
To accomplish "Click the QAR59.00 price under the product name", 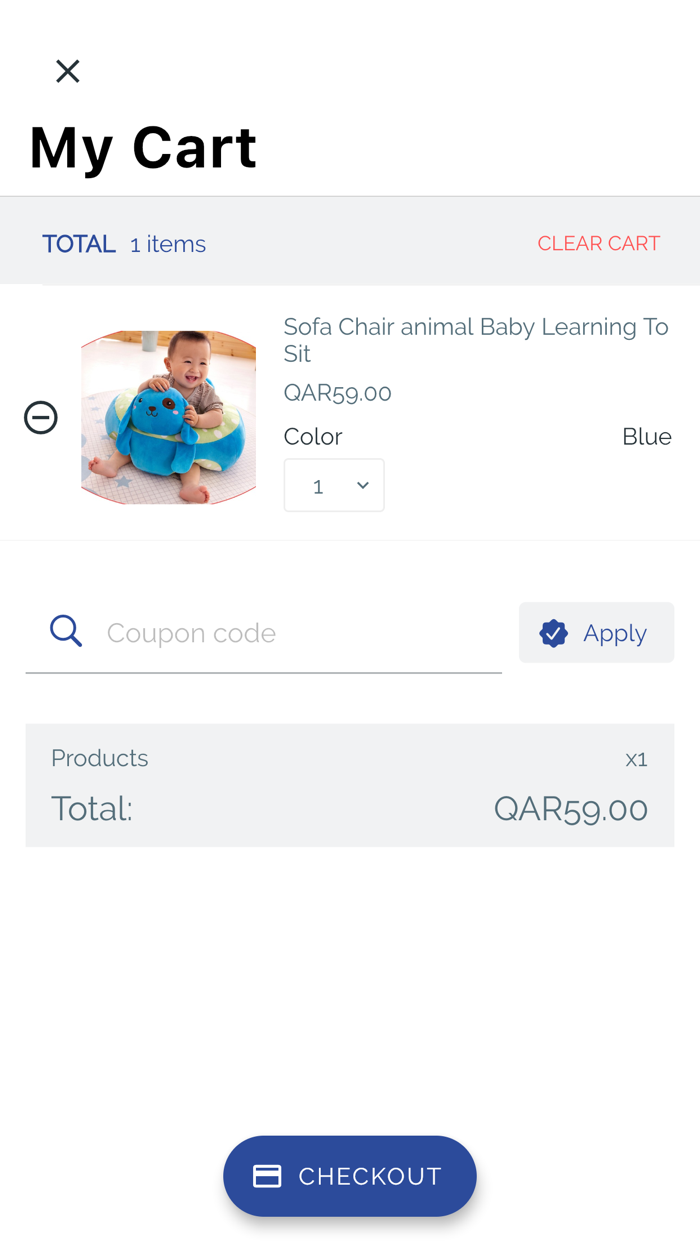I will (337, 393).
